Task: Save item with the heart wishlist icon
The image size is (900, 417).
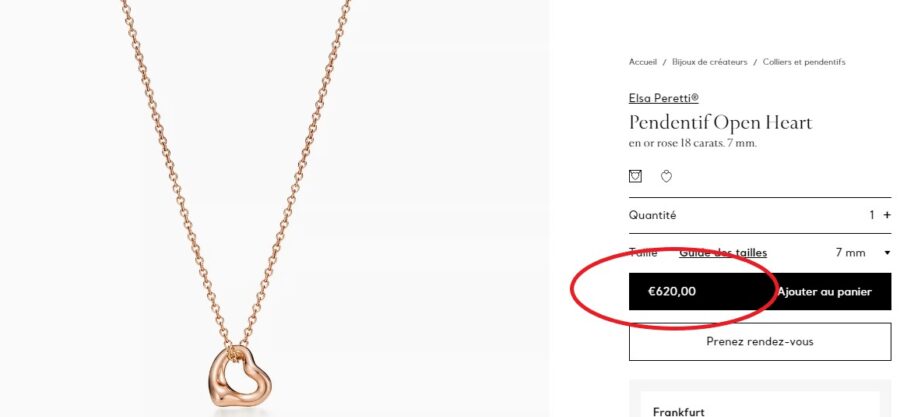Action: pos(666,176)
